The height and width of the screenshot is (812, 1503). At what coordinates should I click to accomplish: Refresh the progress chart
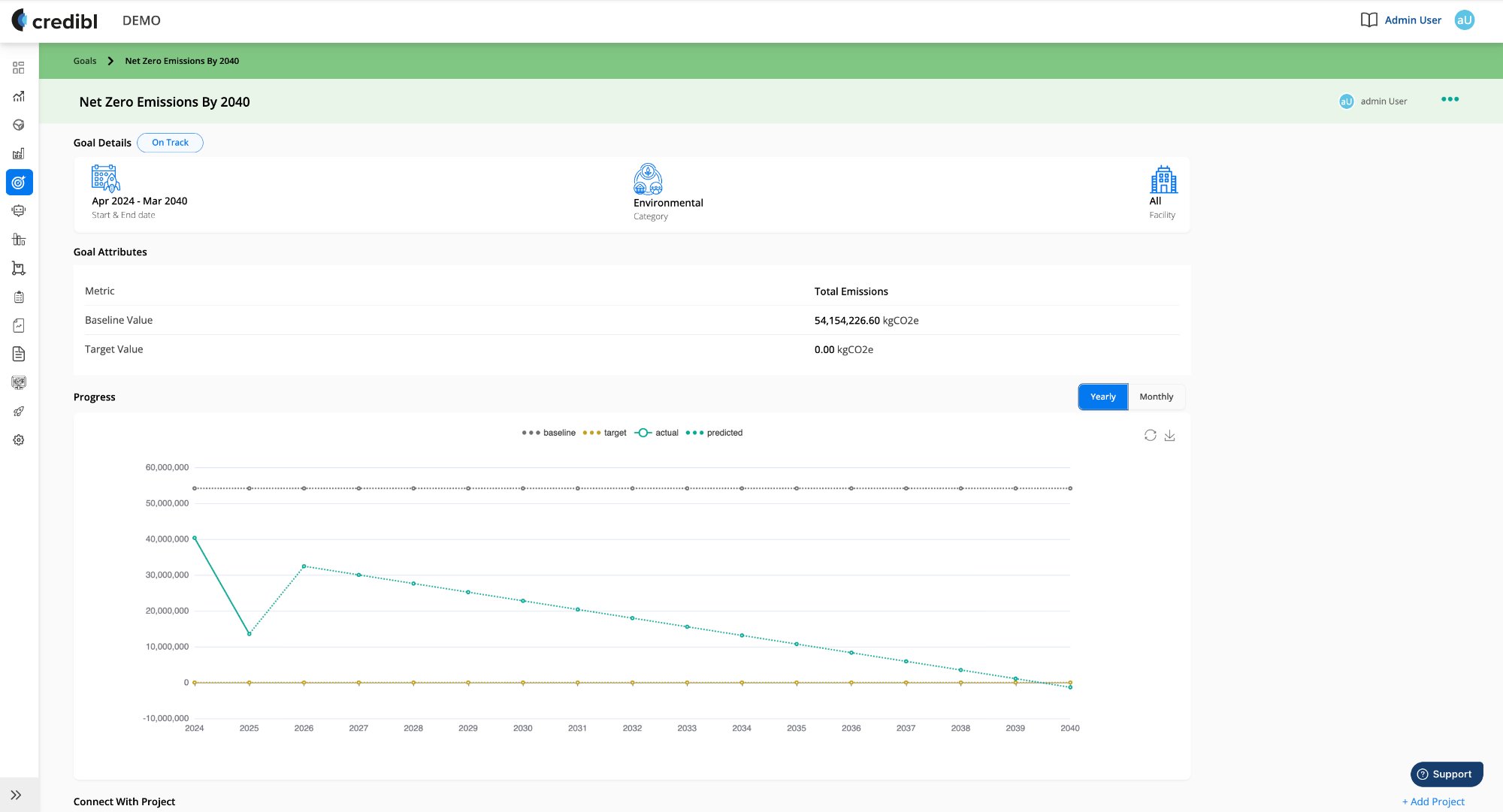(x=1150, y=435)
